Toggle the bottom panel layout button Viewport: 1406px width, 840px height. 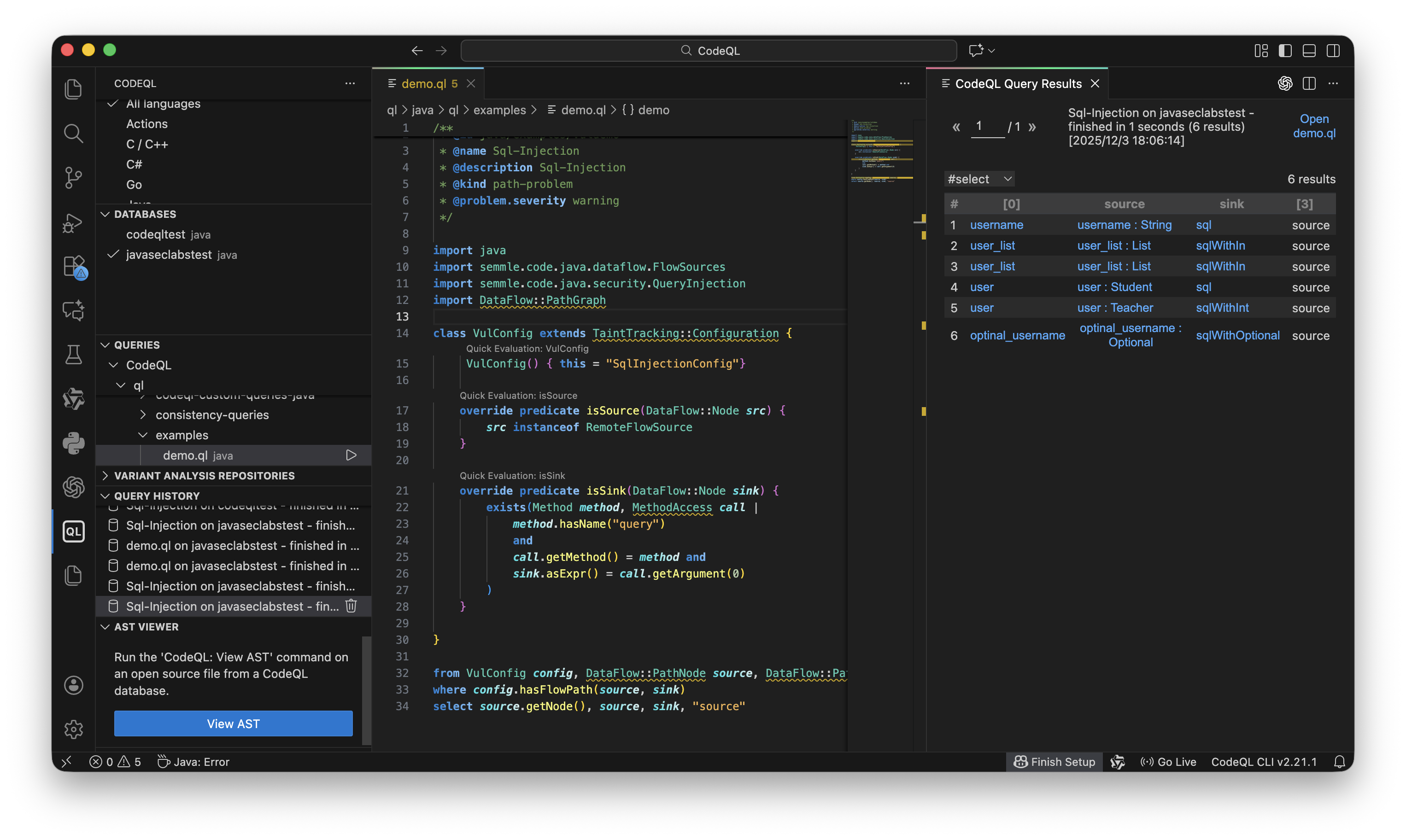pyautogui.click(x=1309, y=51)
